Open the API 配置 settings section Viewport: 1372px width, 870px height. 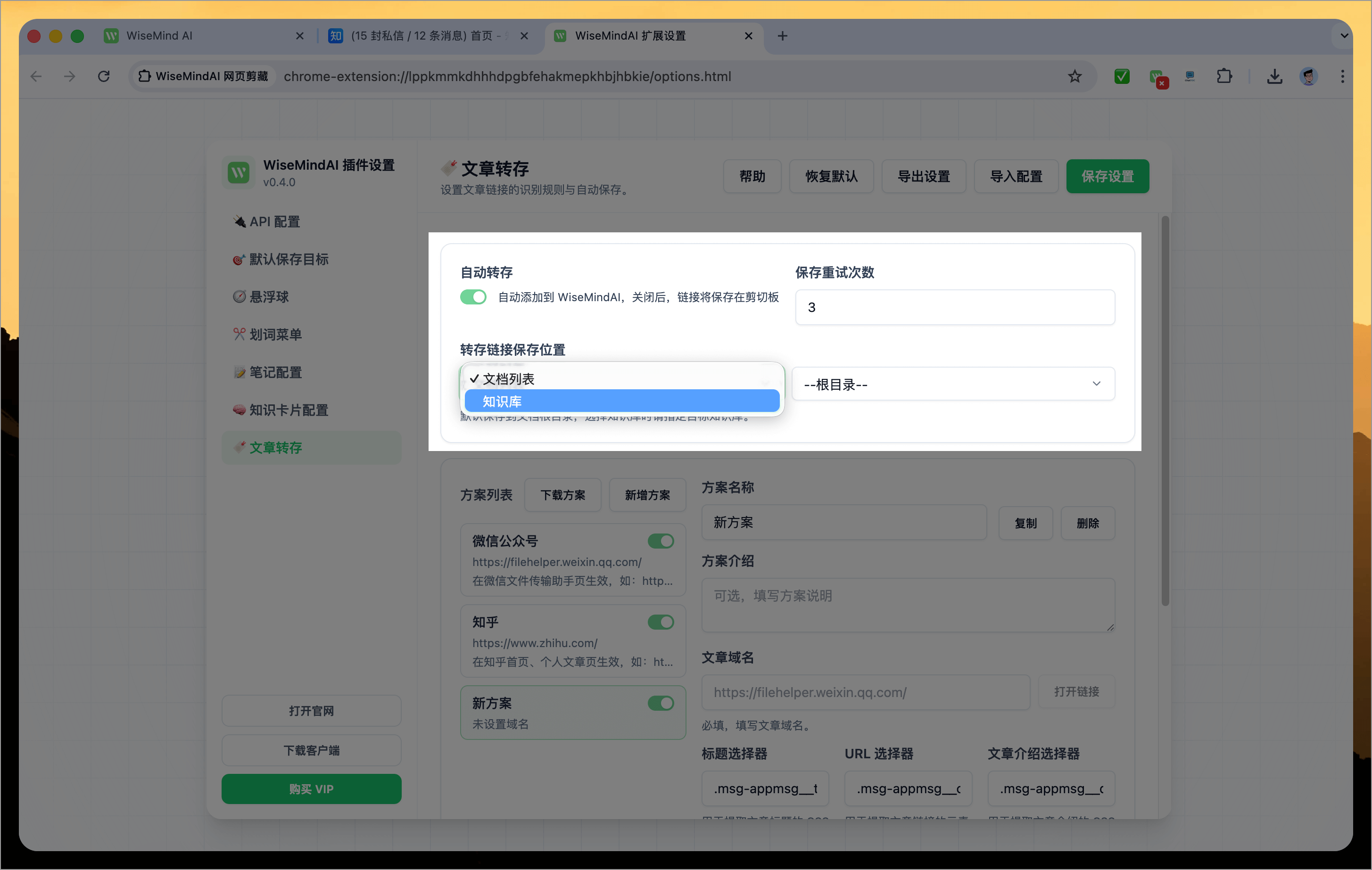click(275, 221)
